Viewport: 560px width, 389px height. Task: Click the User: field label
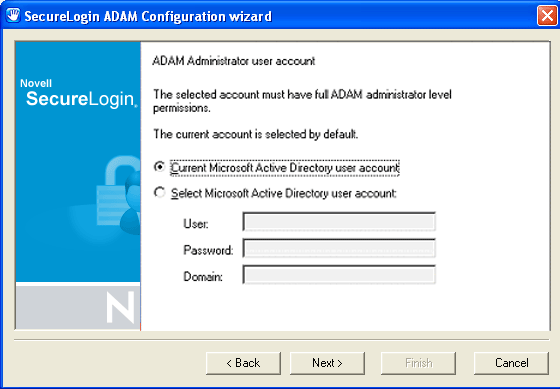(196, 224)
